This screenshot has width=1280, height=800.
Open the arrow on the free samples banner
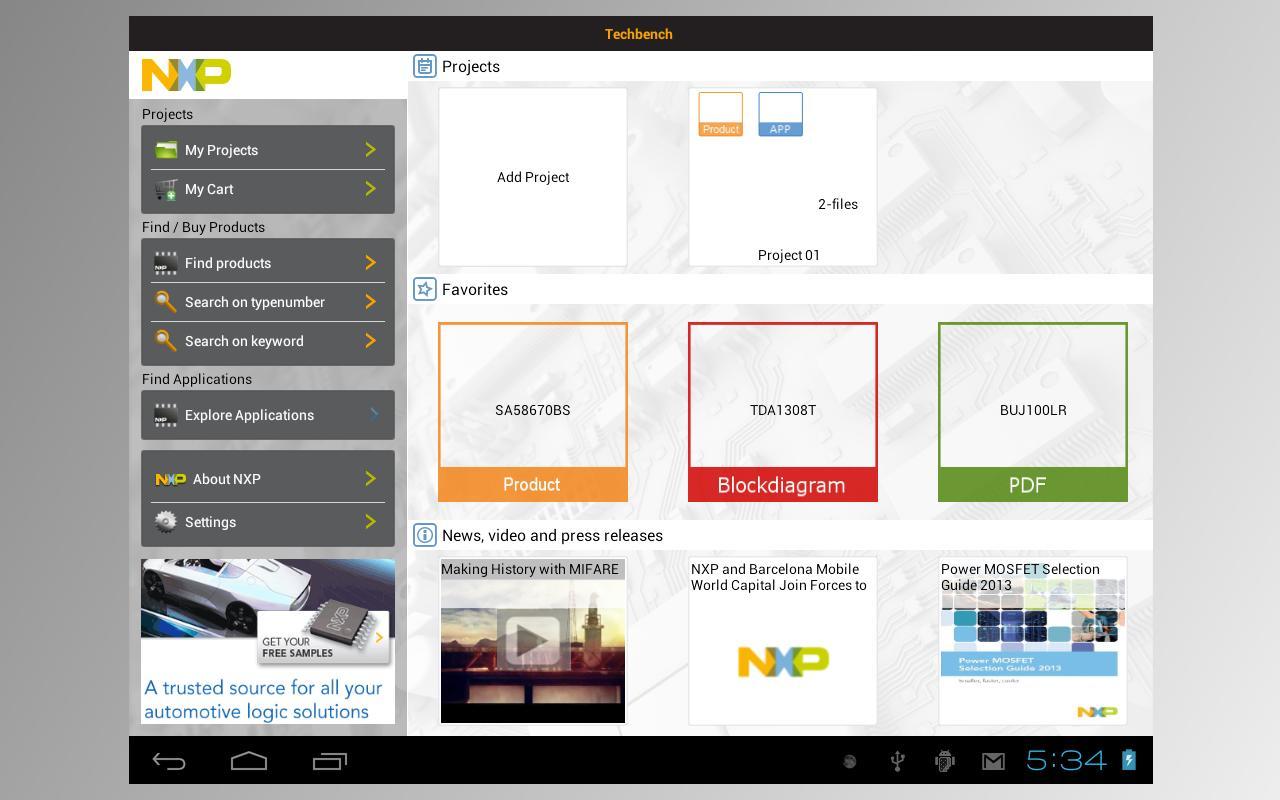(x=379, y=637)
